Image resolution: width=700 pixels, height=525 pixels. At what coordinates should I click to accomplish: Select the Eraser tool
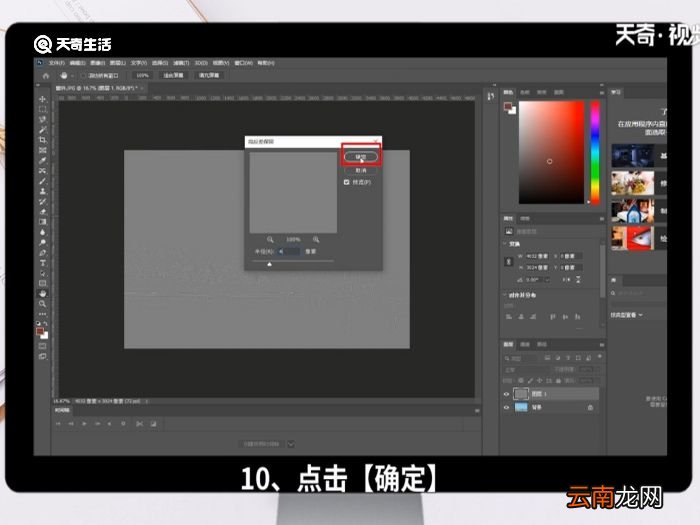coord(42,212)
